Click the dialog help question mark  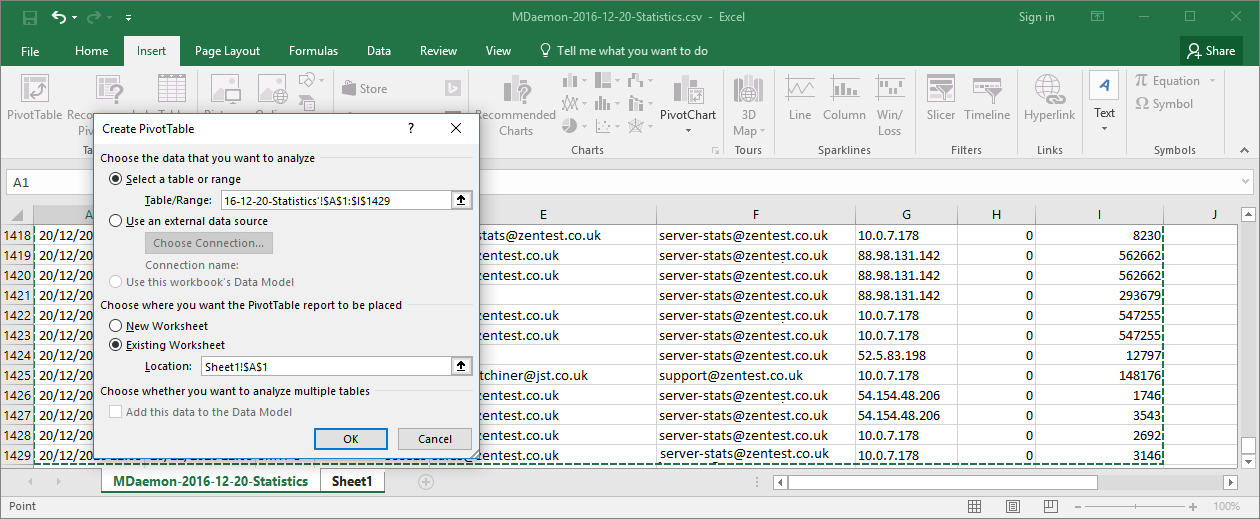pyautogui.click(x=410, y=128)
